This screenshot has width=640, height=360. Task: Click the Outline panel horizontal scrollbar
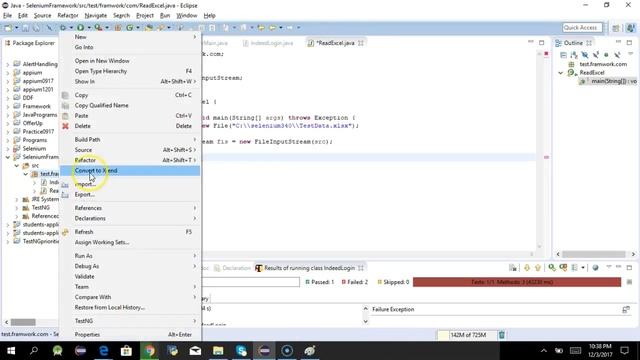coord(594,254)
